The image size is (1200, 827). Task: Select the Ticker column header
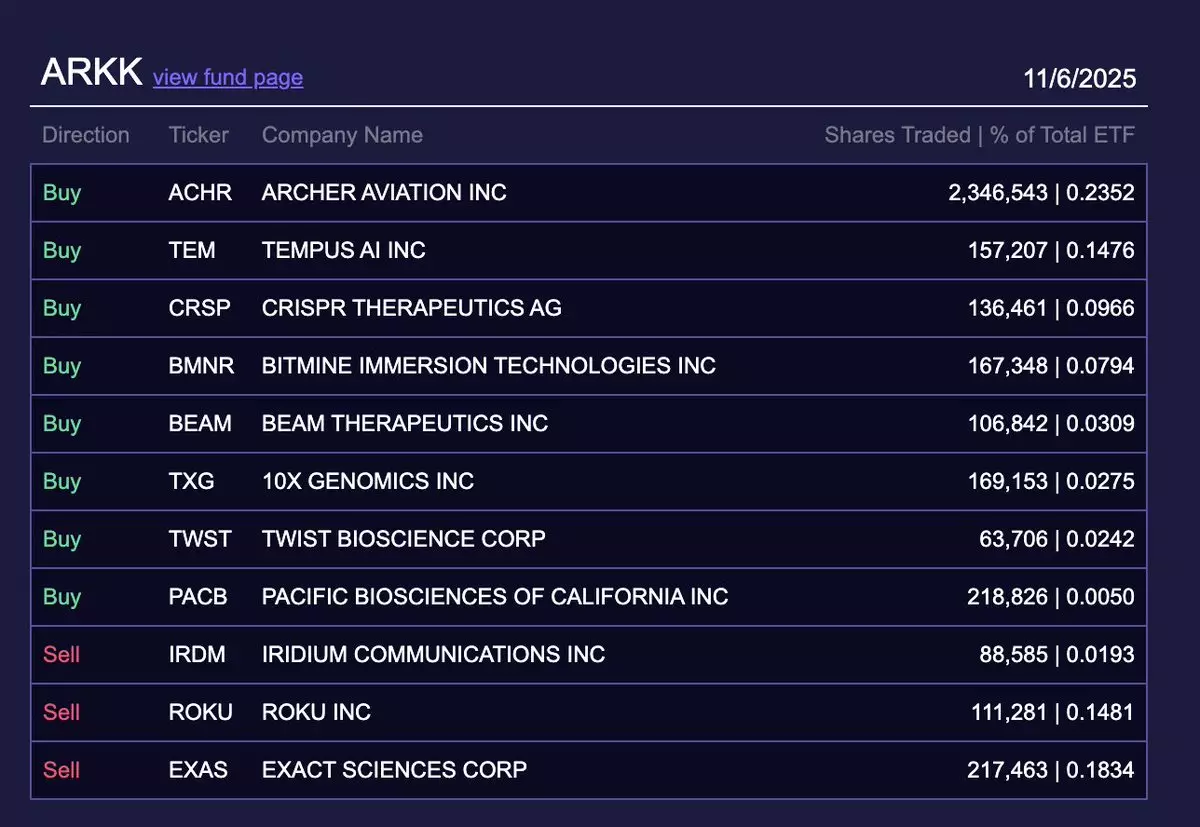198,135
